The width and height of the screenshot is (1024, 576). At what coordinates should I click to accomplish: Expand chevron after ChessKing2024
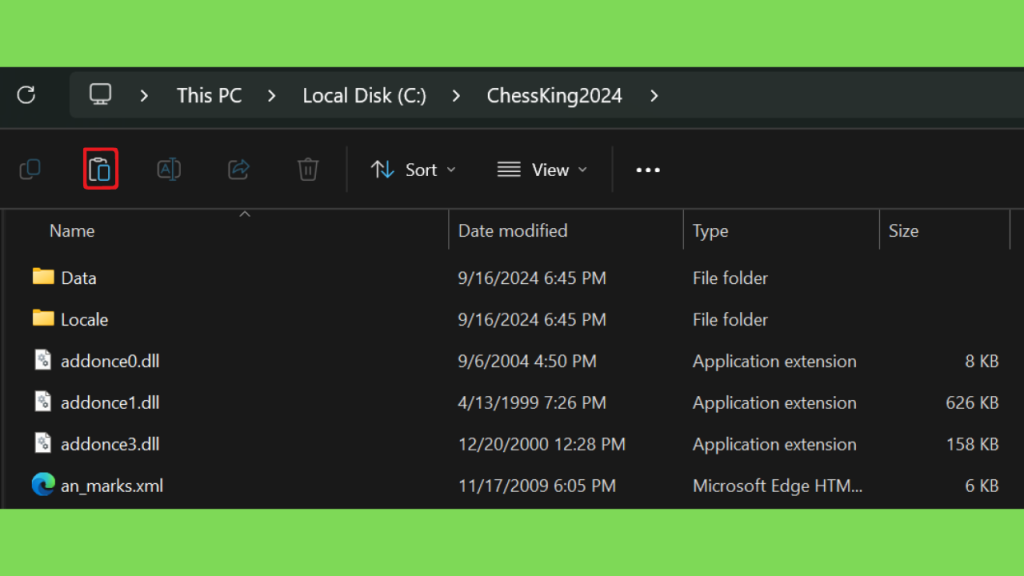(x=654, y=96)
